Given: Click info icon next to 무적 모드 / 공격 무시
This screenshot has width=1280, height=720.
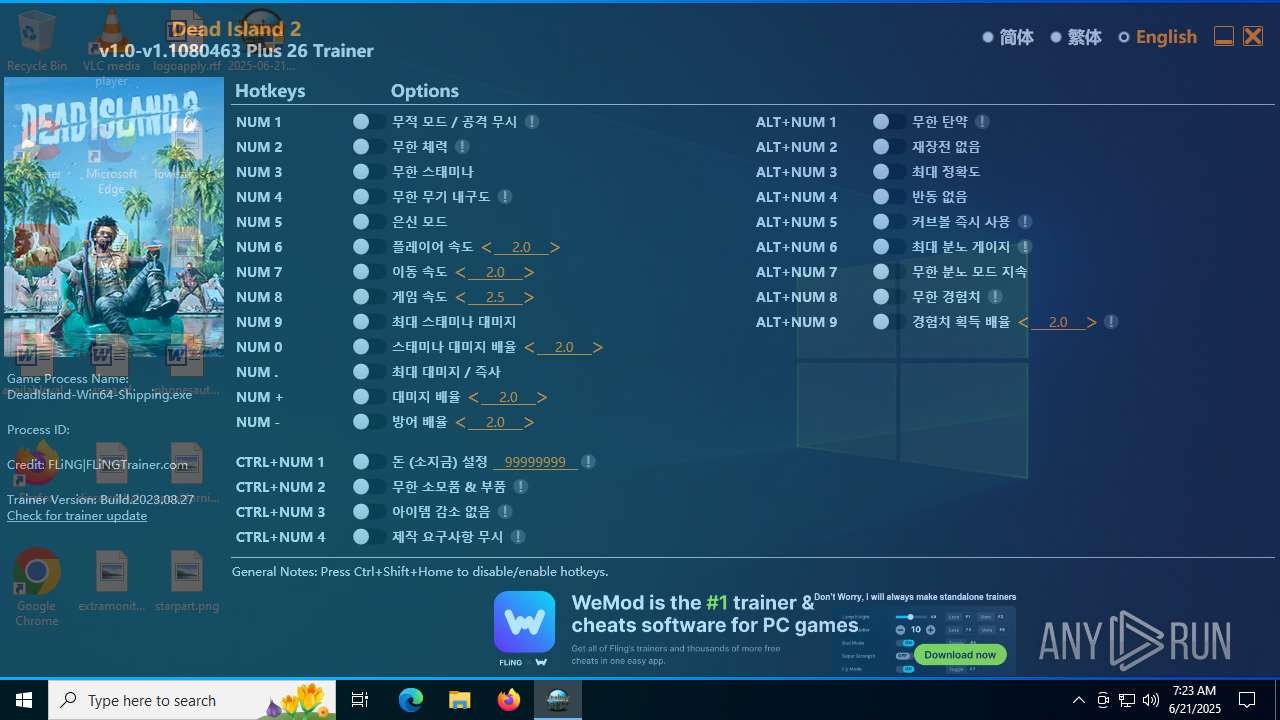Looking at the screenshot, I should 532,122.
